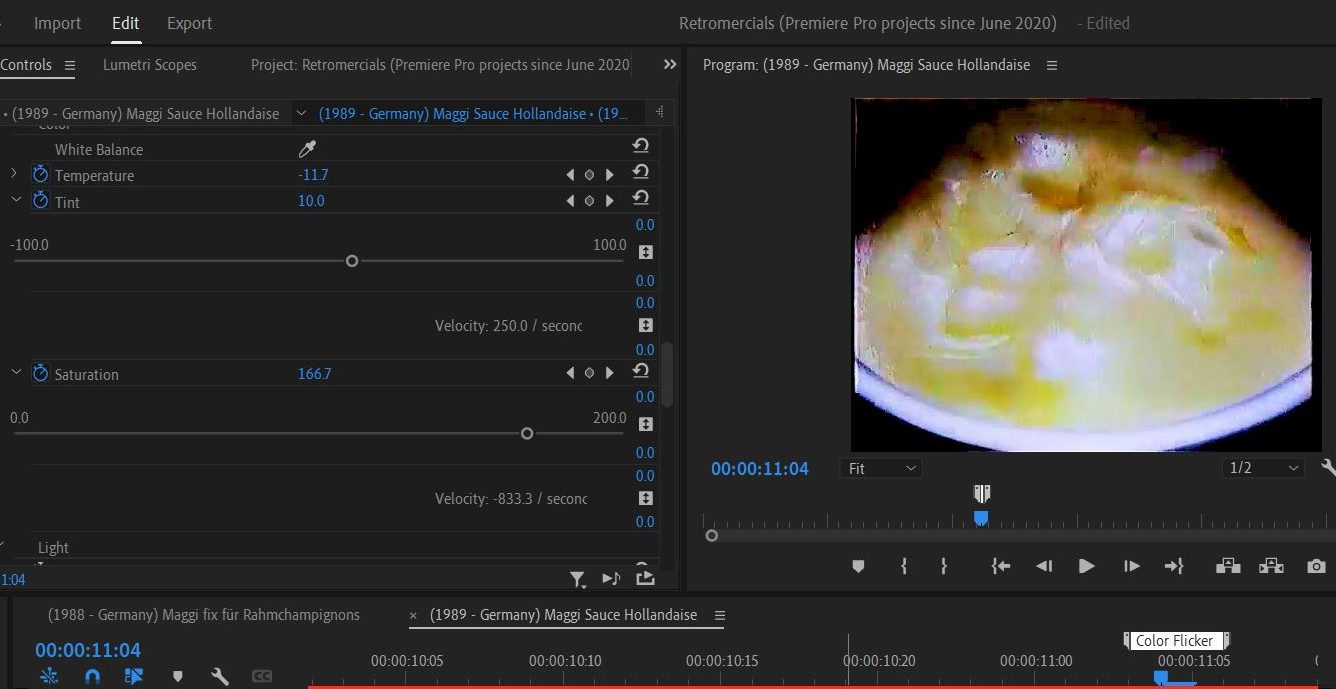The image size is (1336, 689).
Task: Mark Out point in Program monitor
Action: pos(943,566)
